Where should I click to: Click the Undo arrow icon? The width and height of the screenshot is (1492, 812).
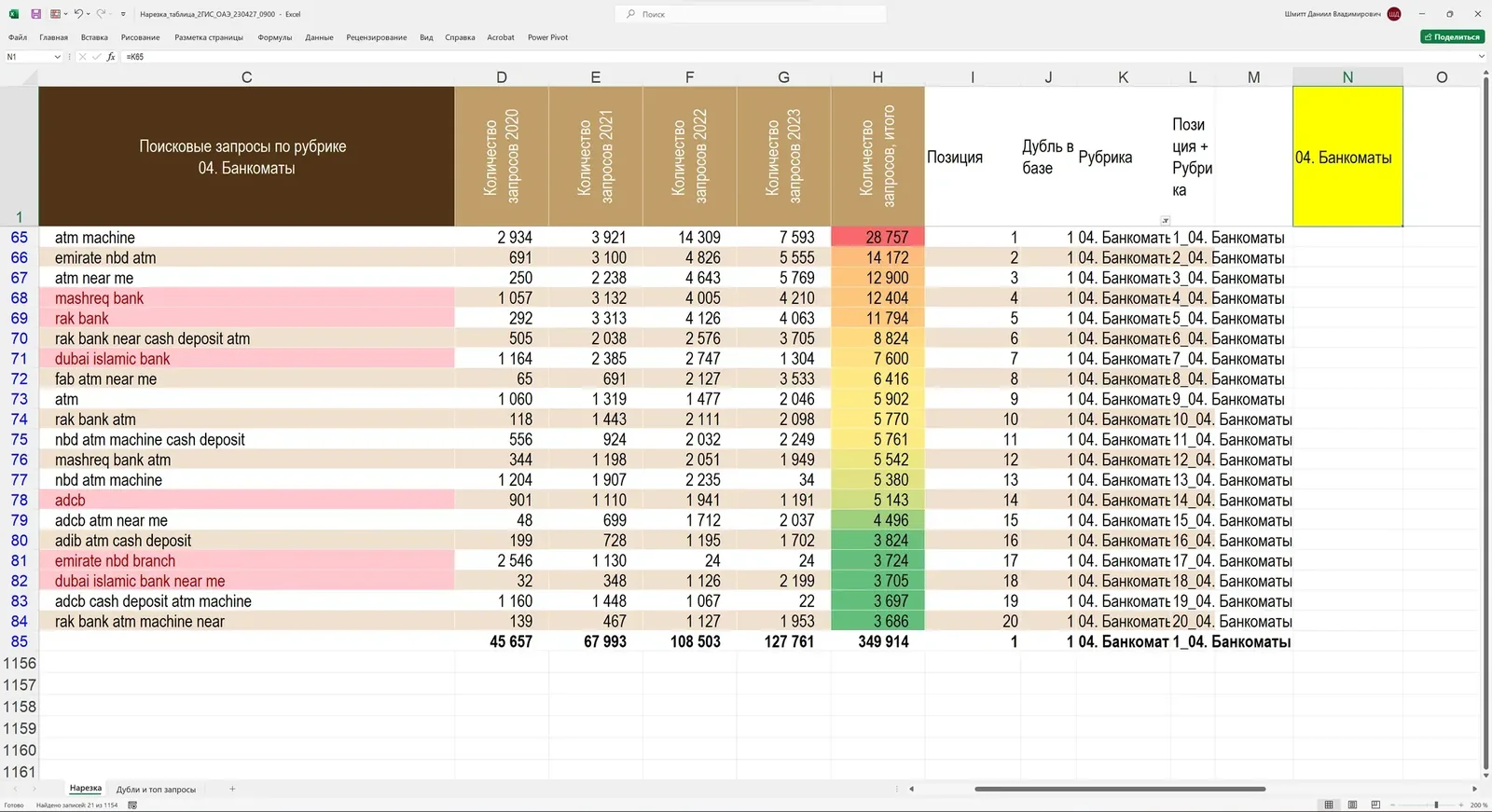coord(78,14)
